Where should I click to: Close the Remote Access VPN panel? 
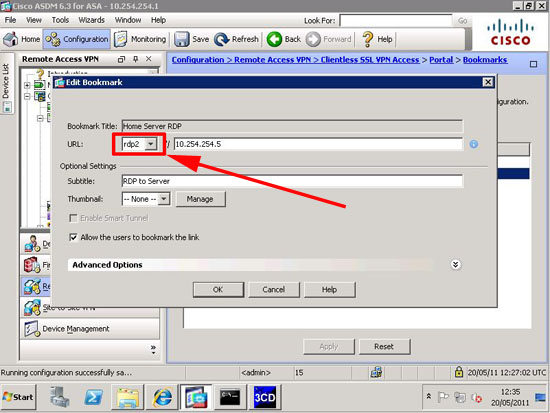point(149,59)
